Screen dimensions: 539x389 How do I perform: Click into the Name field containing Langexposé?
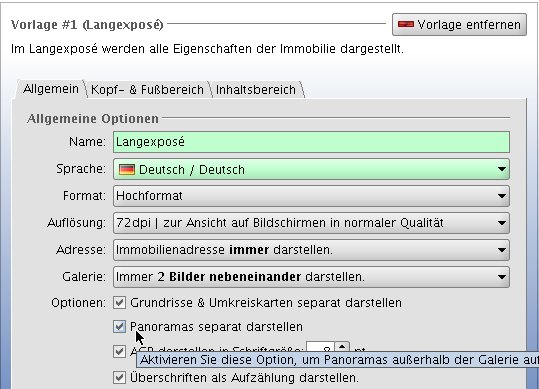point(311,142)
